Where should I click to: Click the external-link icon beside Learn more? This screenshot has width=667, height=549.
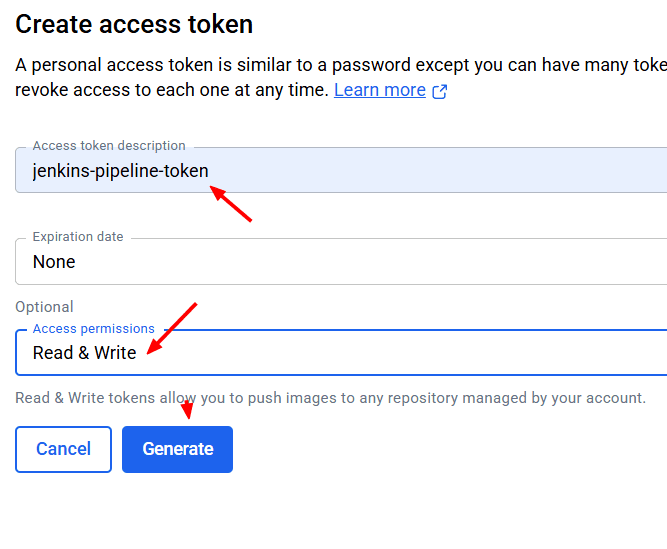(x=439, y=91)
